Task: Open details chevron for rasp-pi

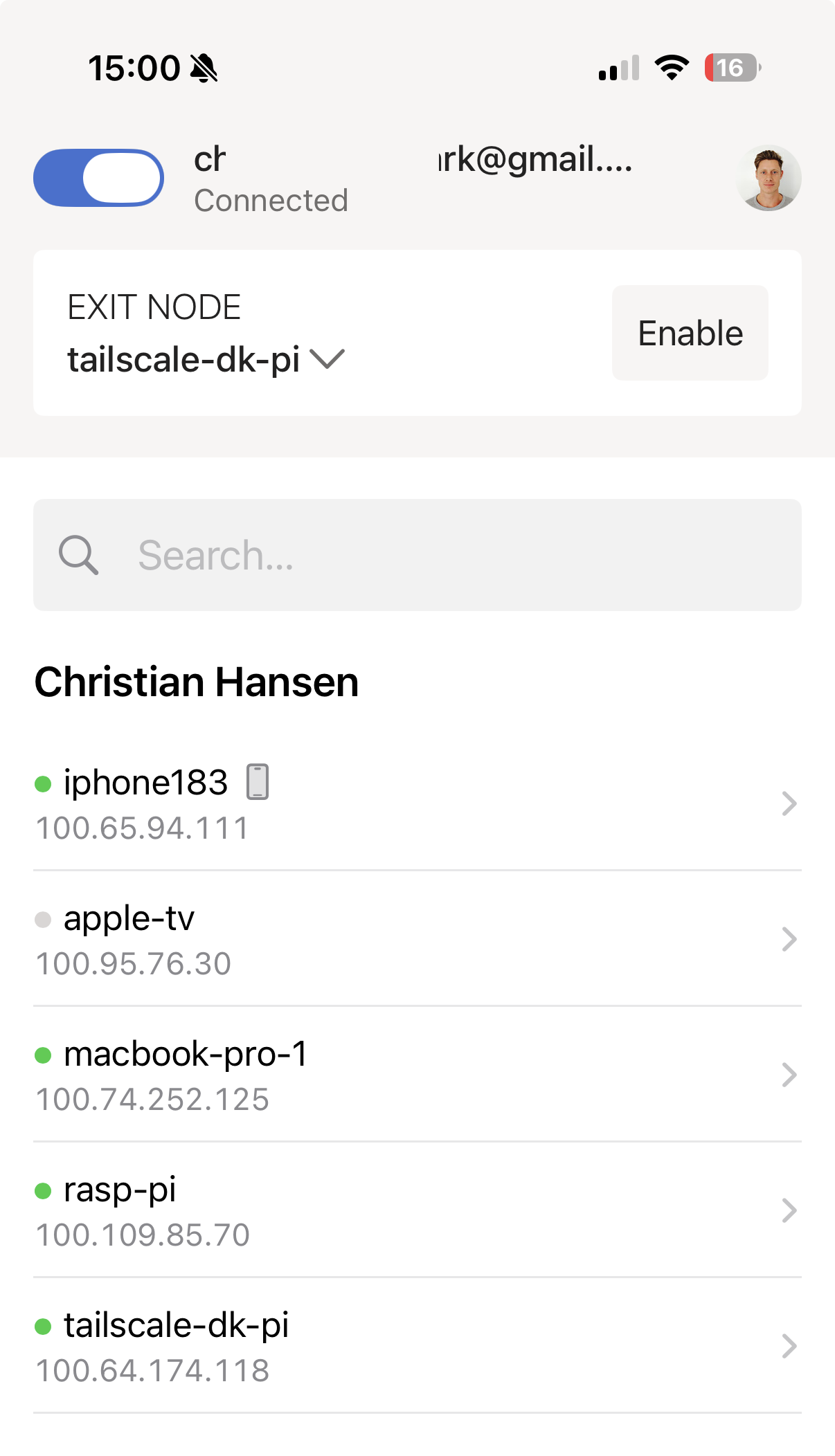Action: coord(789,1210)
